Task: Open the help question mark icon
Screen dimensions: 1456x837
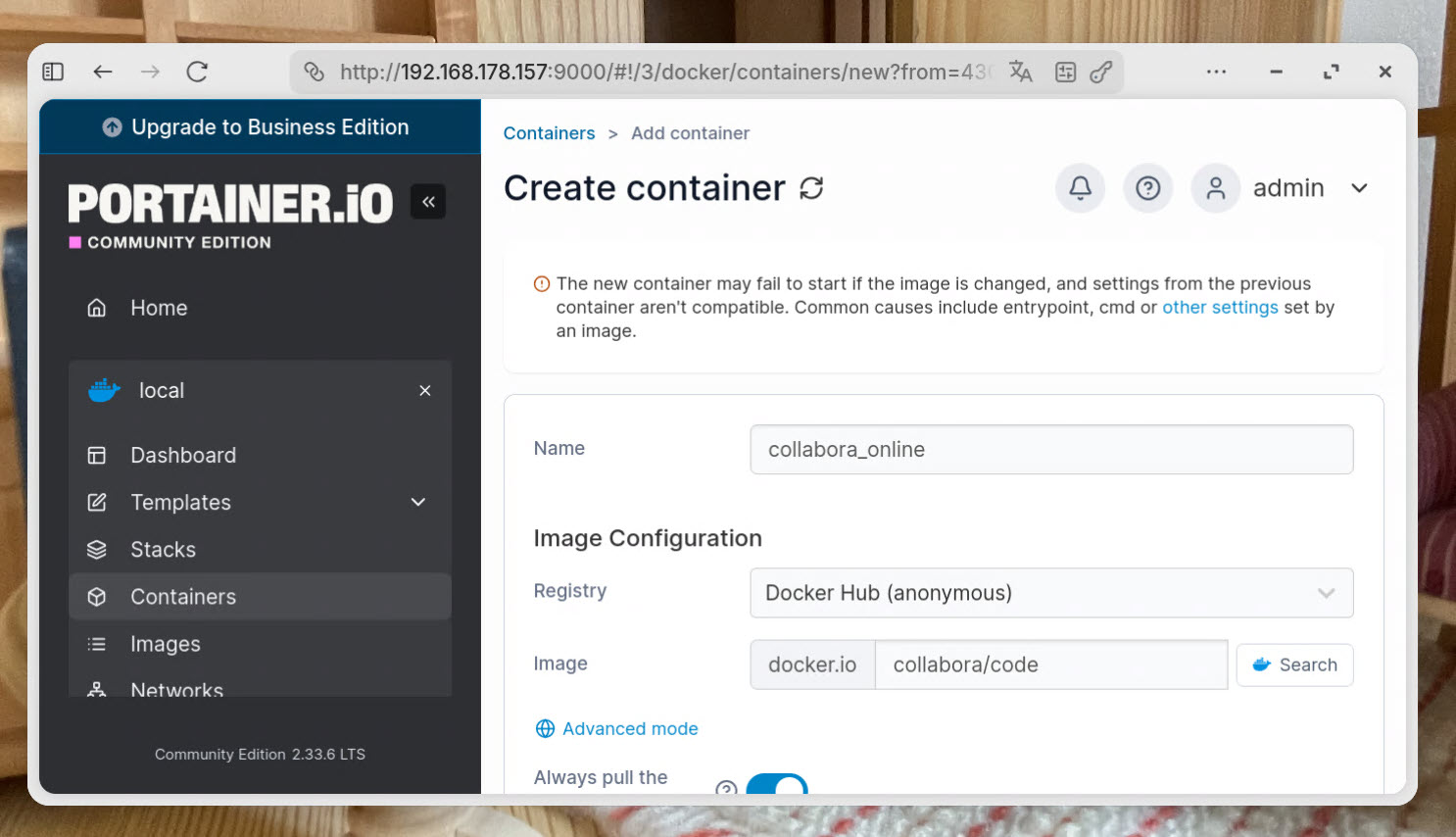Action: [x=1147, y=188]
